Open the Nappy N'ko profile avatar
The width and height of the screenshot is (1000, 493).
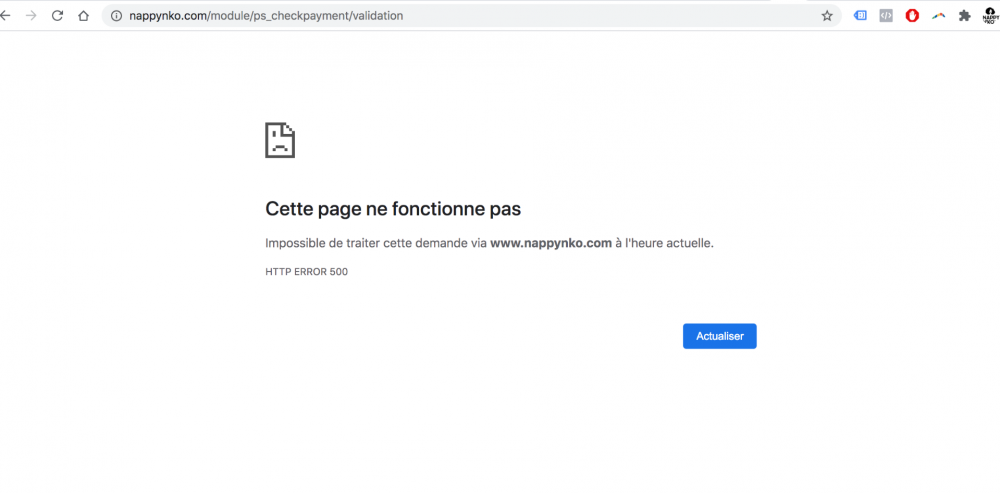pos(991,16)
